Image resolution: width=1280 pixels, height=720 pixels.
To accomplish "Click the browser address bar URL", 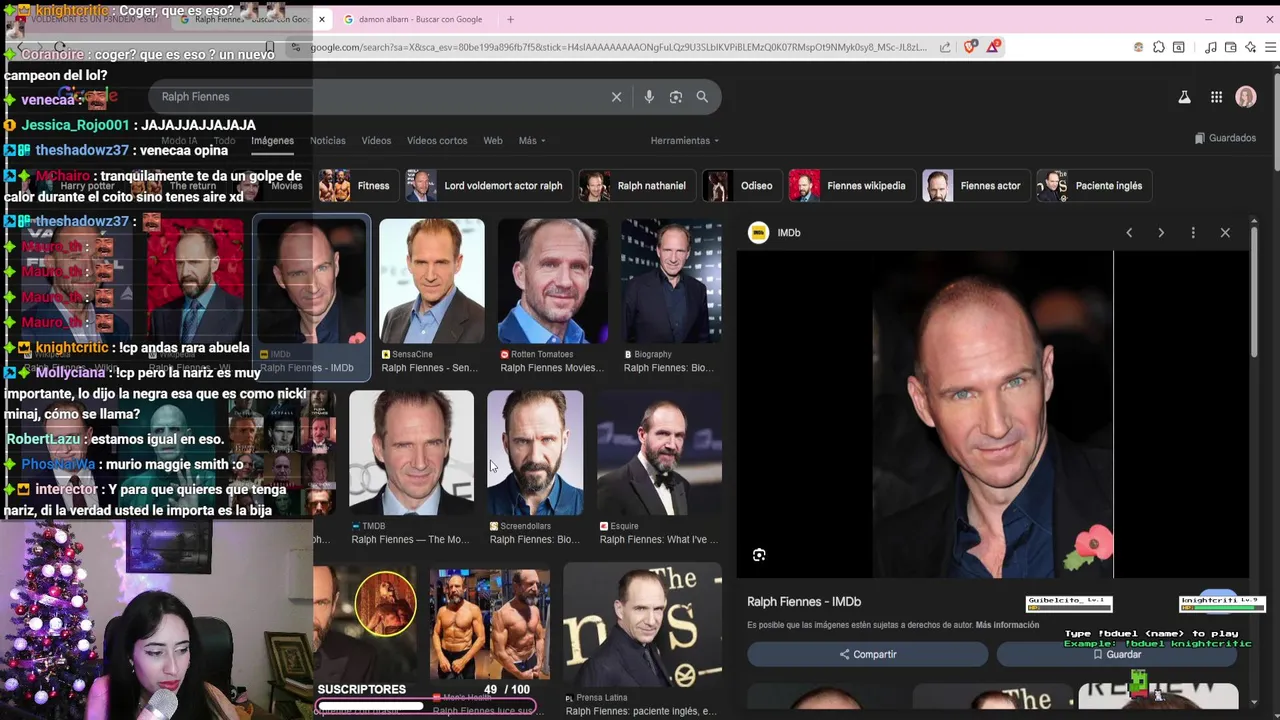I will 618,47.
